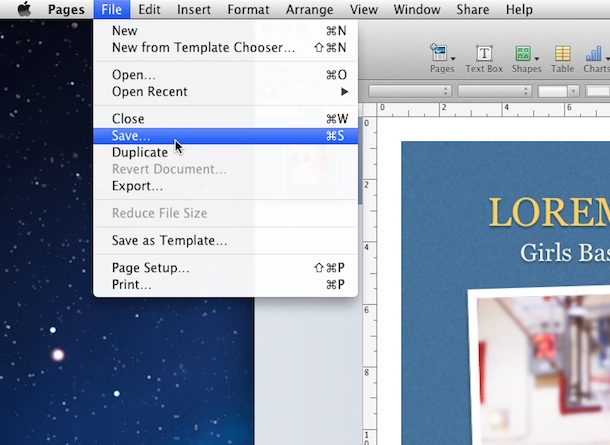
Task: Open Page Setup...
Action: pyautogui.click(x=225, y=268)
